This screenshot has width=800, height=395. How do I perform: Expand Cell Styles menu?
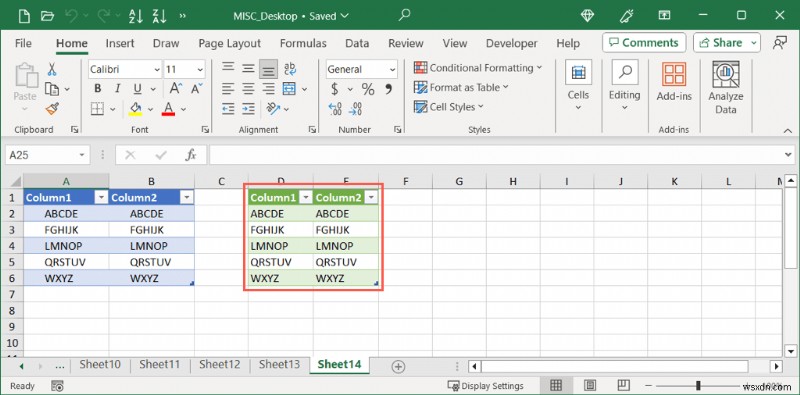tap(449, 107)
